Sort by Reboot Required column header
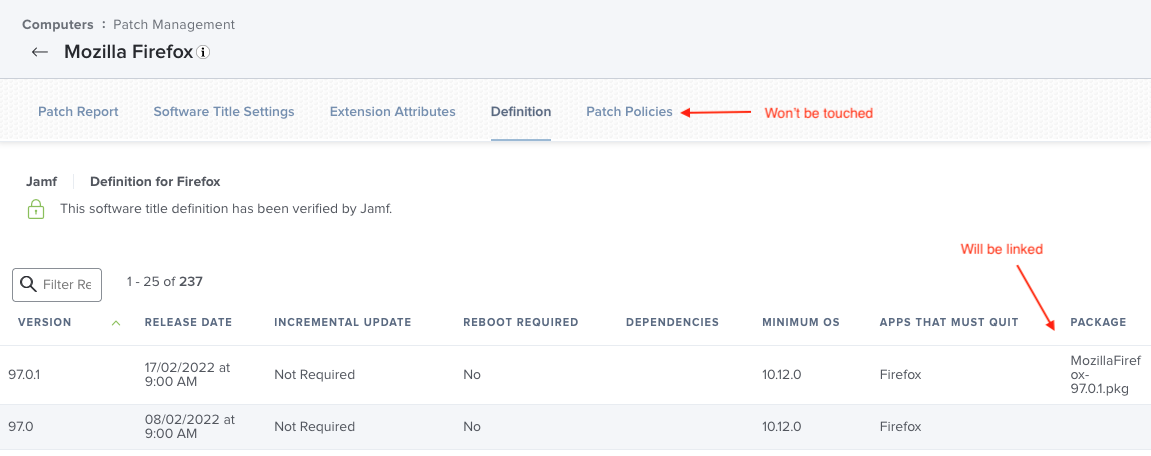Viewport: 1151px width, 456px height. click(x=521, y=322)
